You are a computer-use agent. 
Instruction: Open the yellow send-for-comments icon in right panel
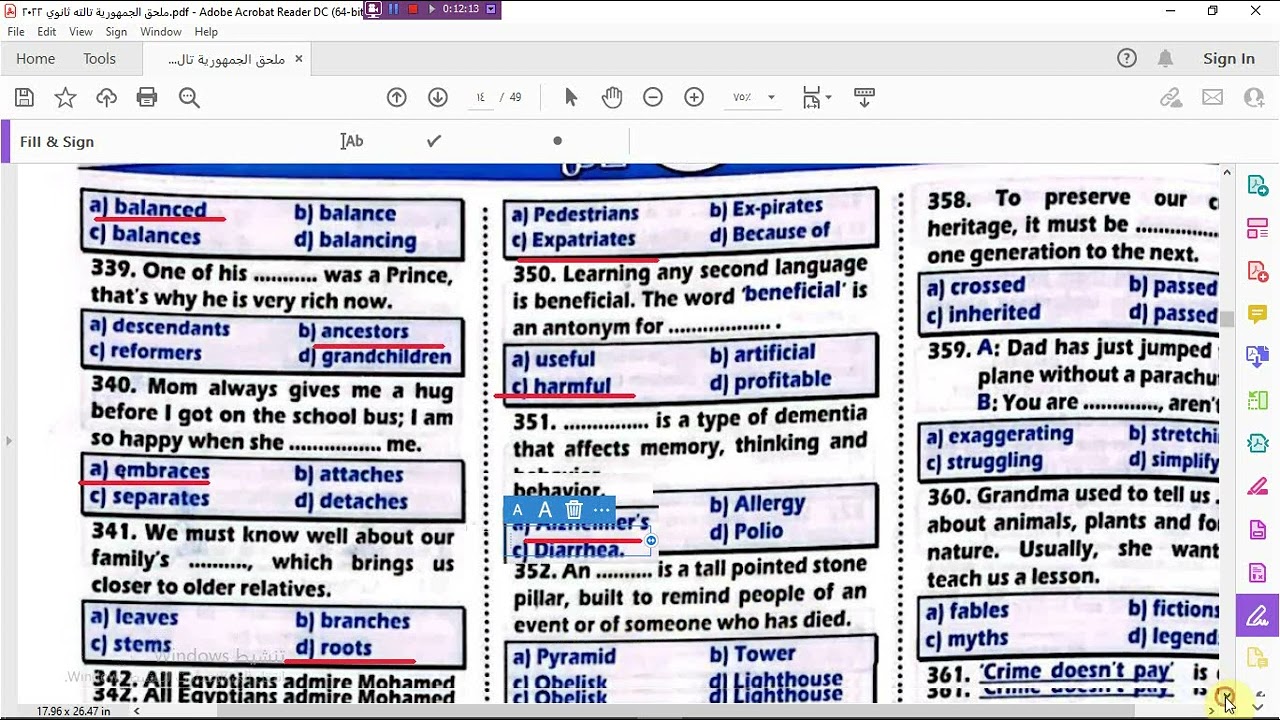click(1257, 657)
